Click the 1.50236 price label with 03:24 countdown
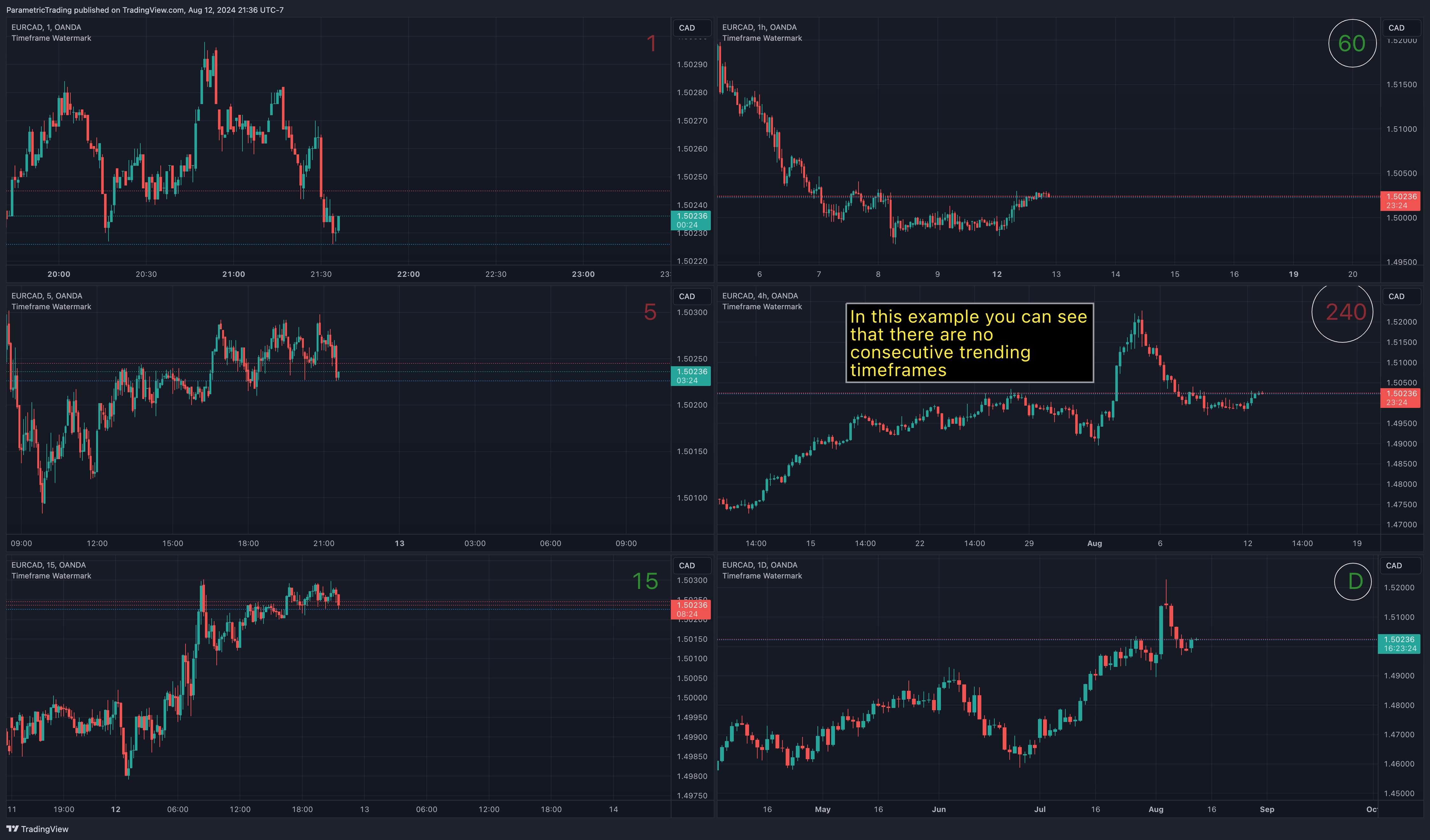The width and height of the screenshot is (1430, 840). pos(690,376)
